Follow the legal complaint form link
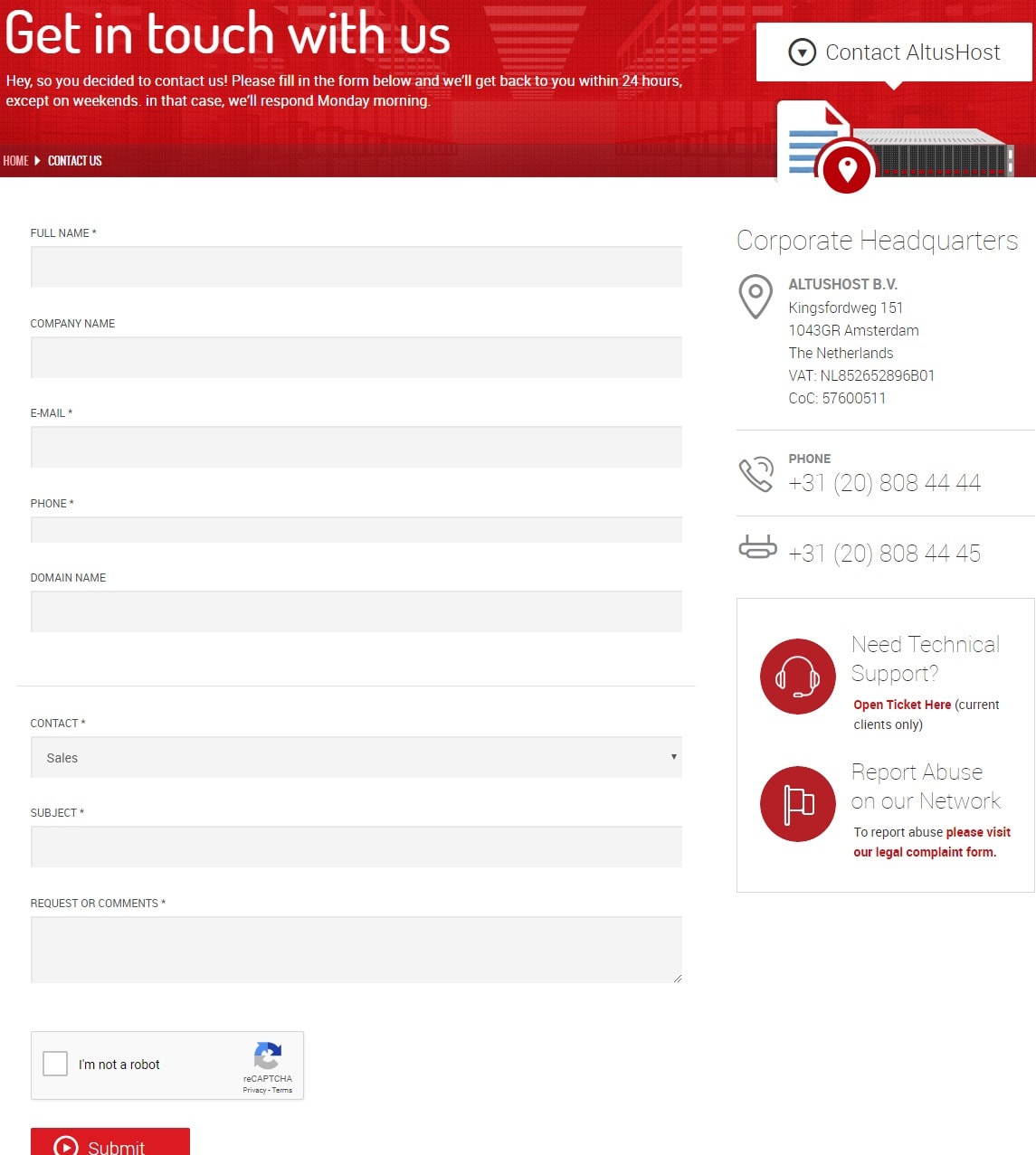The height and width of the screenshot is (1155, 1036). point(932,842)
